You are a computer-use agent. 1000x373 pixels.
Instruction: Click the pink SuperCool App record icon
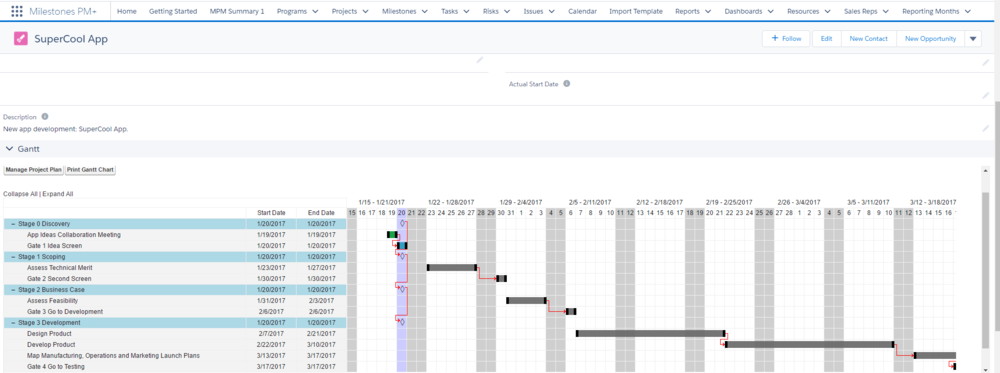(21, 39)
